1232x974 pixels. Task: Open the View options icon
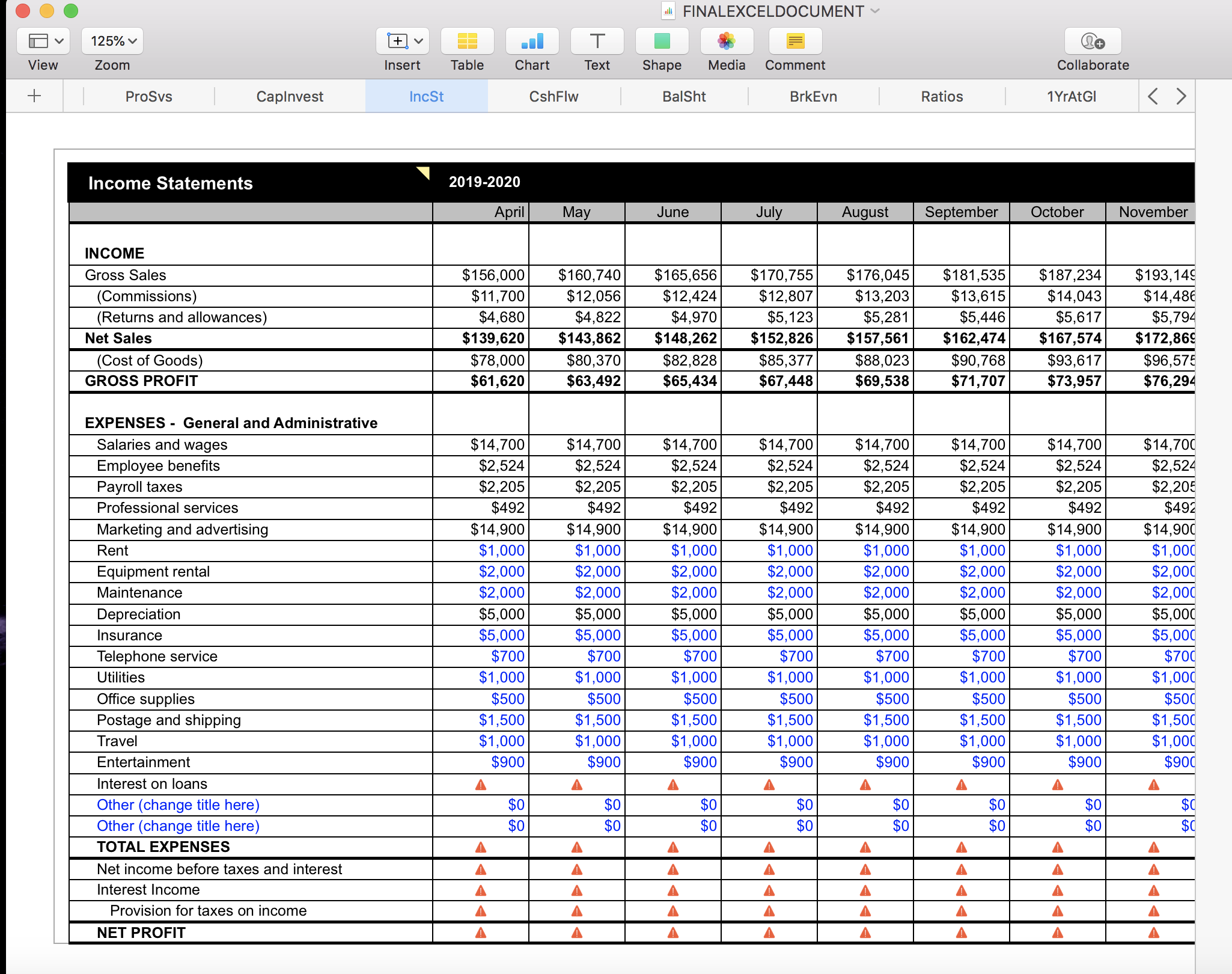(x=43, y=41)
